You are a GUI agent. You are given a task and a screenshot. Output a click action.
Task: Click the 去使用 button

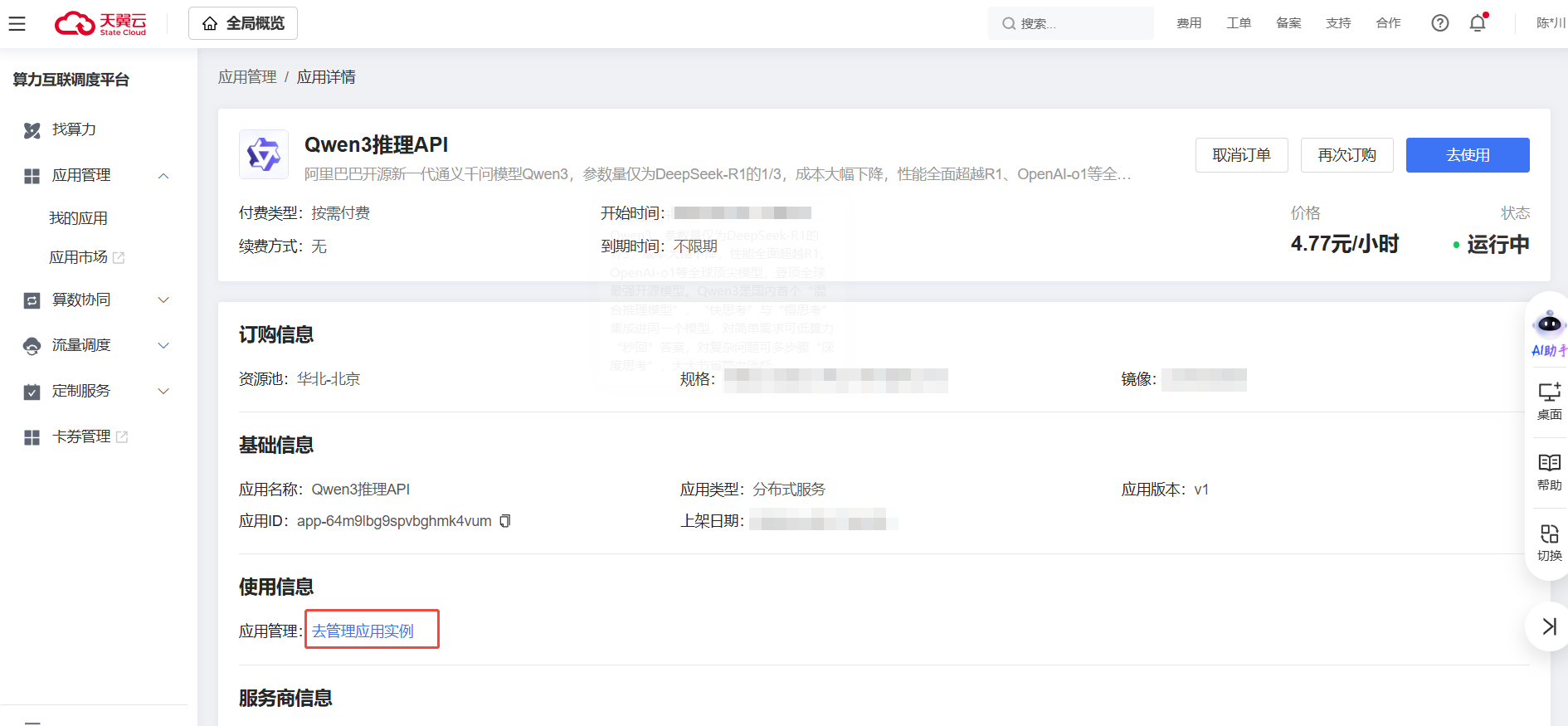pyautogui.click(x=1468, y=155)
